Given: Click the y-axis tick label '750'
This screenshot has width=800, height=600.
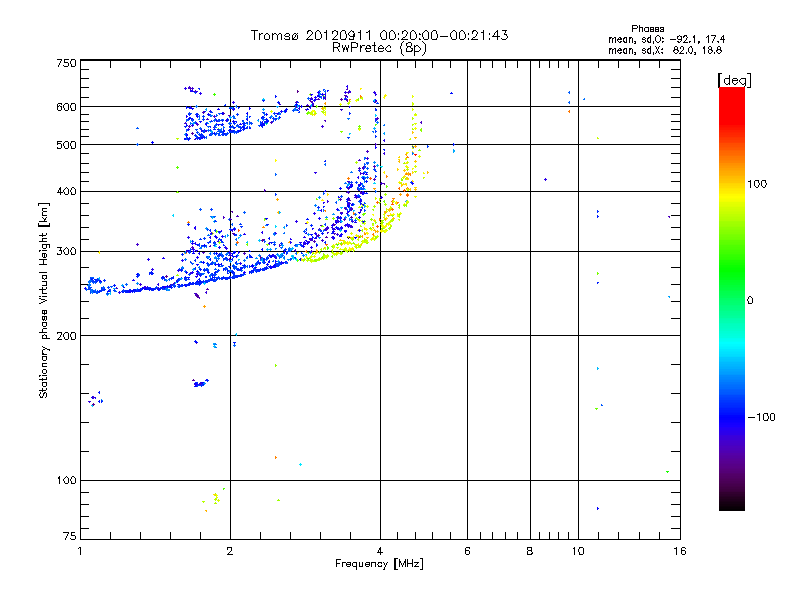Looking at the screenshot, I should click(66, 63).
